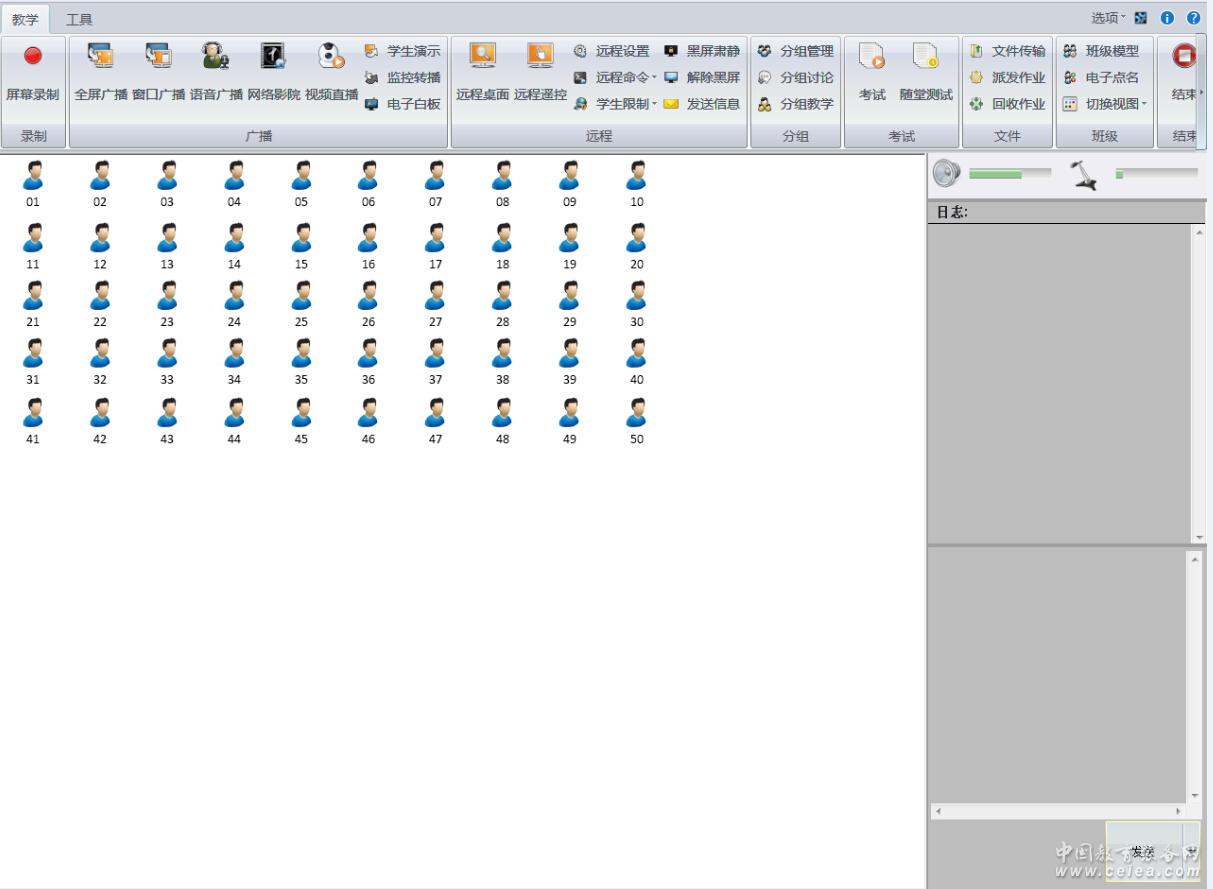Open the 选项 options menu

click(x=1107, y=18)
